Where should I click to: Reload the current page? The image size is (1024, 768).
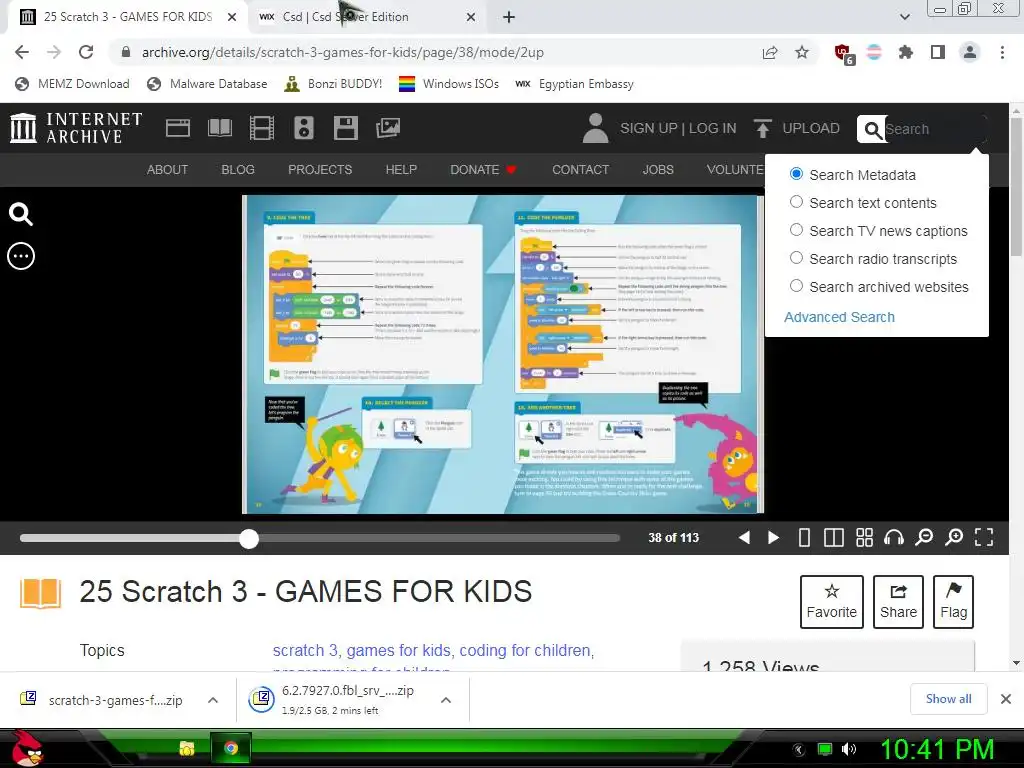point(86,52)
